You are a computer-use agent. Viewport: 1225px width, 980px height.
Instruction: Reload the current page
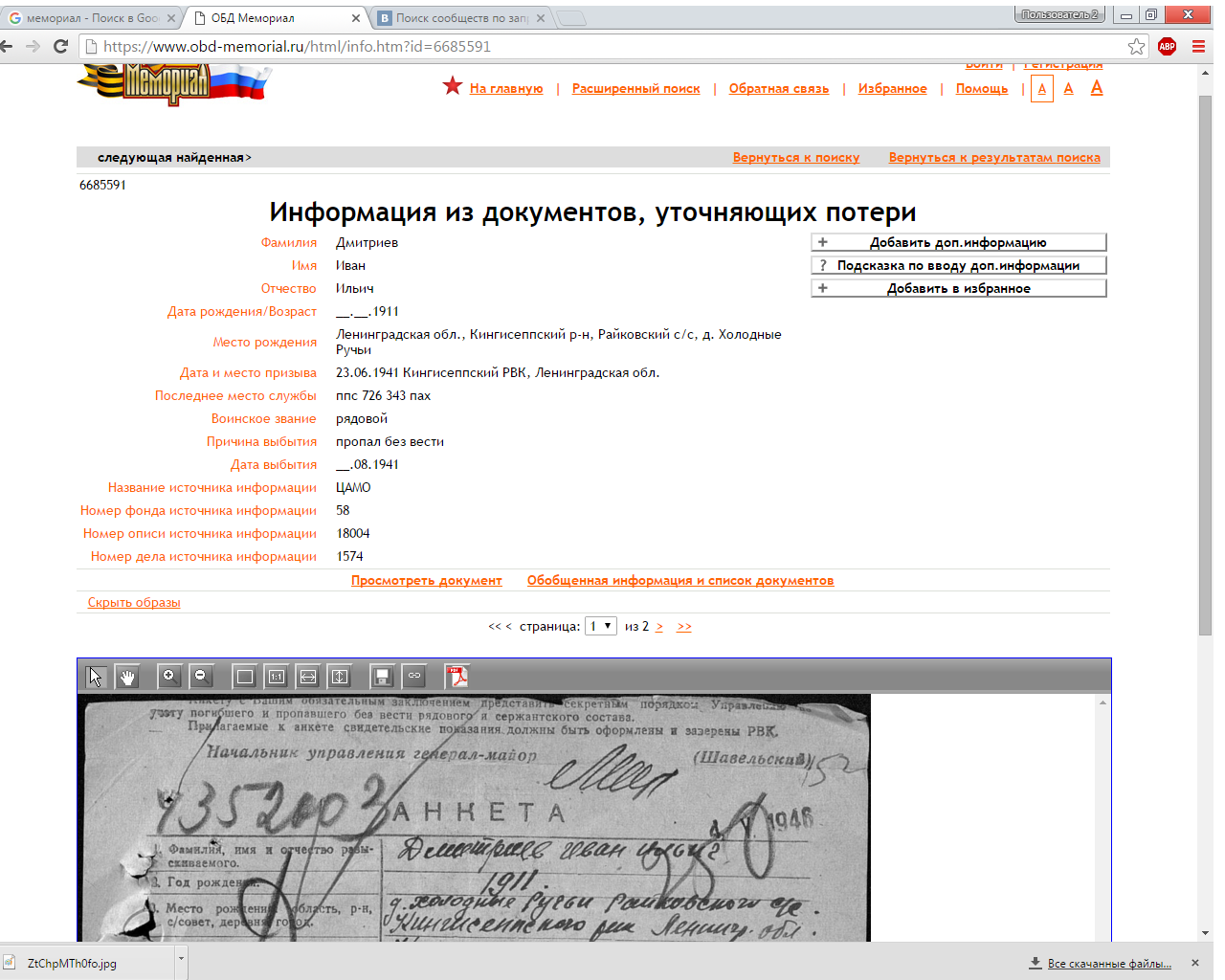pyautogui.click(x=61, y=46)
